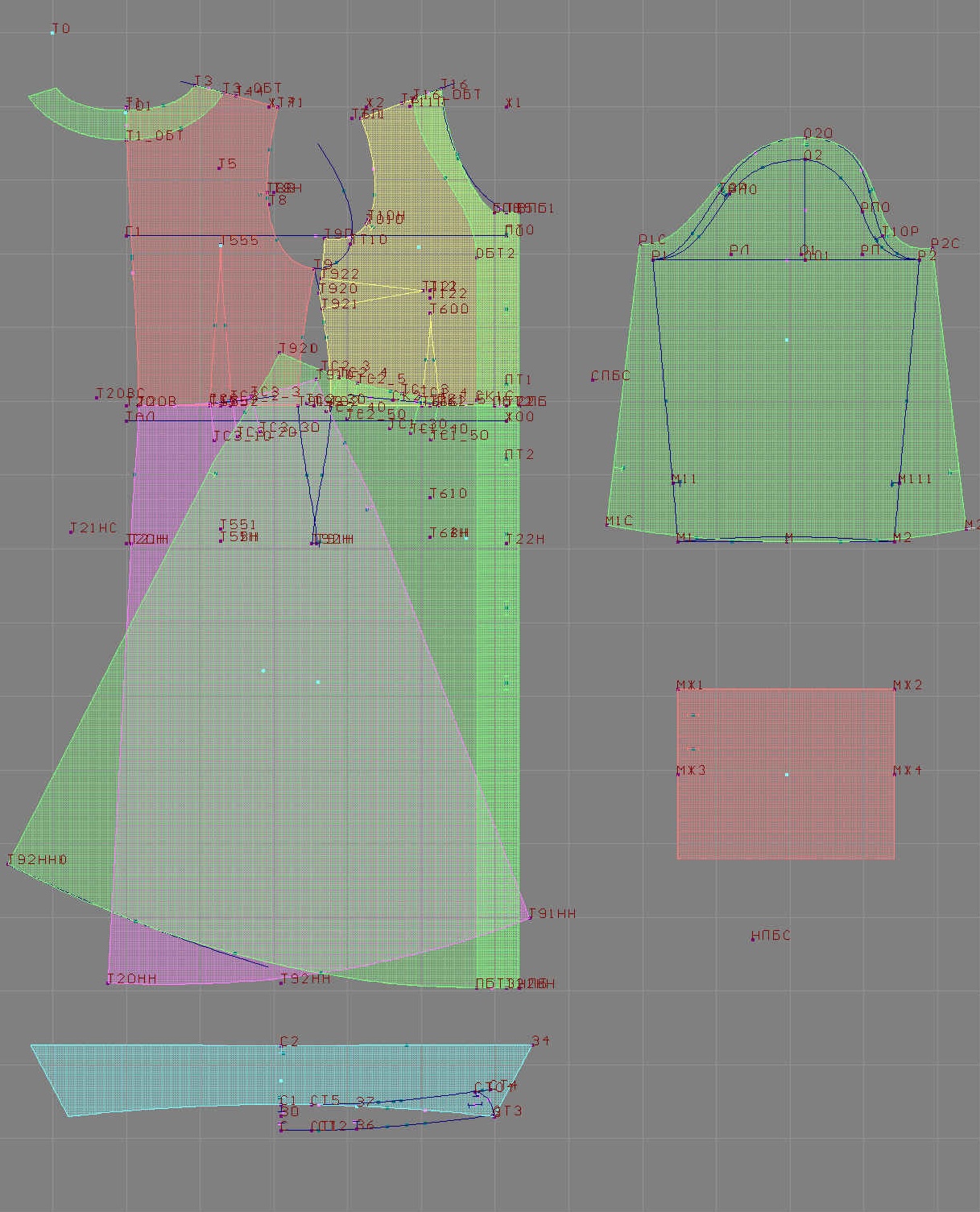Image resolution: width=980 pixels, height=1212 pixels.
Task: Select point P1C on the sleeve edge
Action: (x=641, y=243)
